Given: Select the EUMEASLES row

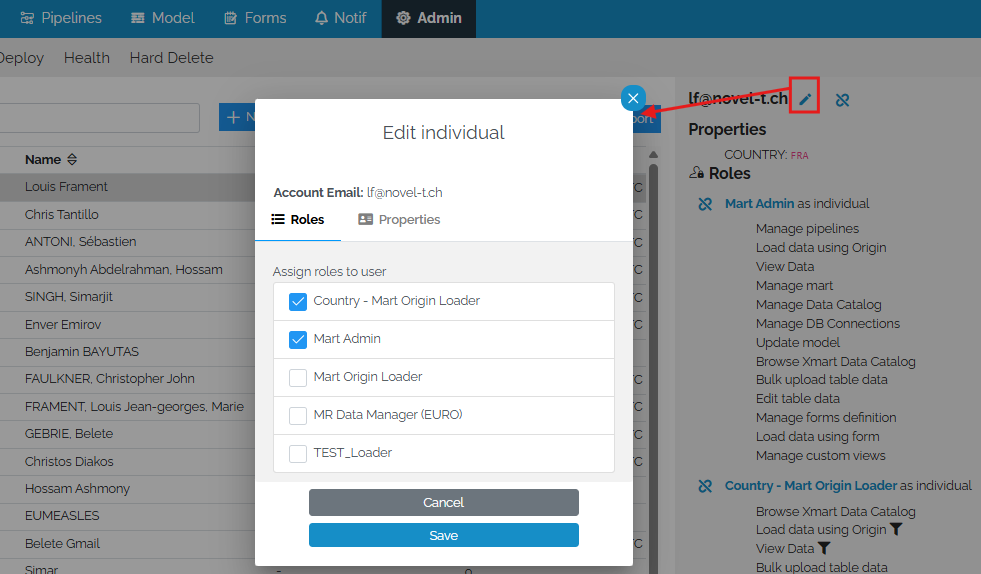Looking at the screenshot, I should coord(128,516).
